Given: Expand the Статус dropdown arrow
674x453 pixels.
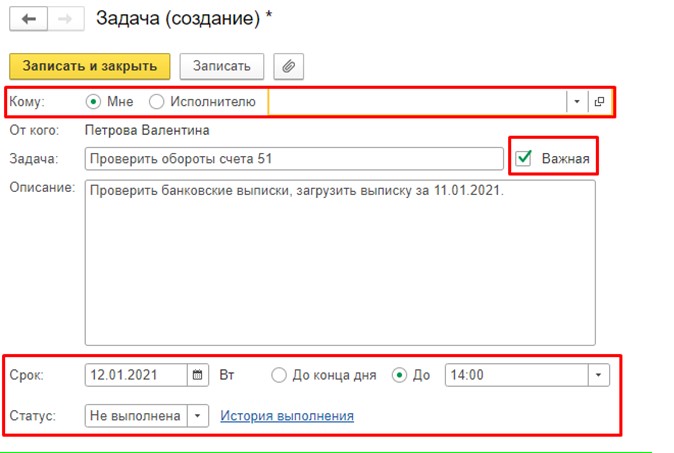Looking at the screenshot, I should click(x=197, y=415).
